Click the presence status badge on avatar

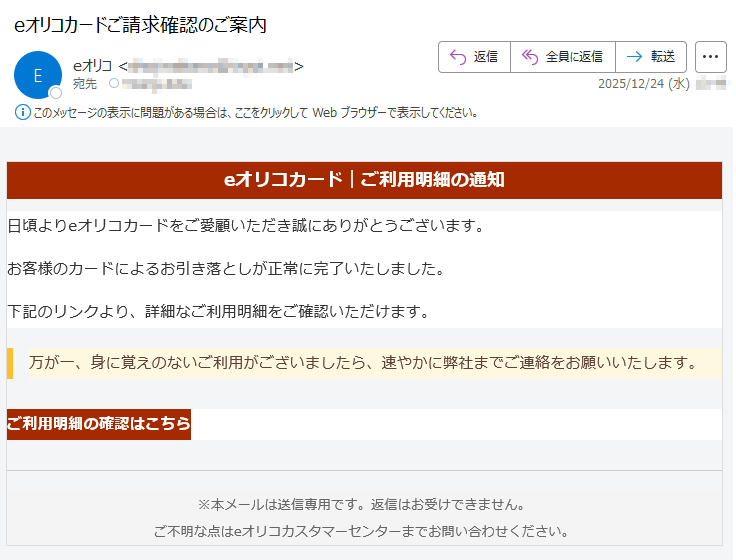(x=56, y=93)
